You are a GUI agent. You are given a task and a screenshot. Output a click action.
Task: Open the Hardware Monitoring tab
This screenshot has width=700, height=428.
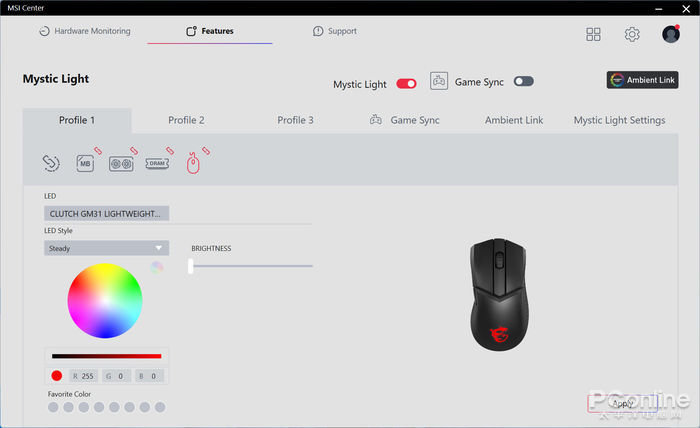point(85,31)
